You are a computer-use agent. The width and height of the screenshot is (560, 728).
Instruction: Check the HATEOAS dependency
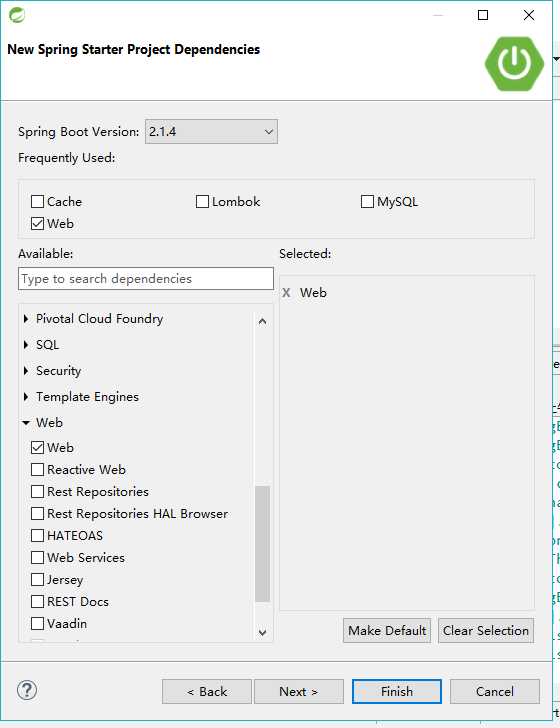37,535
